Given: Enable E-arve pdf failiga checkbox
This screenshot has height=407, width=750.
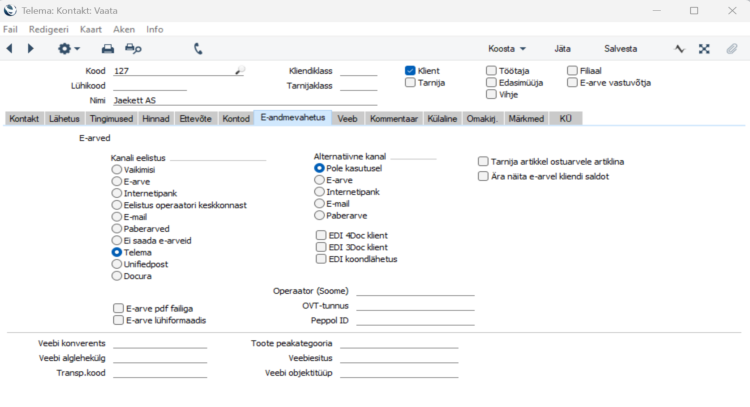Looking at the screenshot, I should point(118,308).
